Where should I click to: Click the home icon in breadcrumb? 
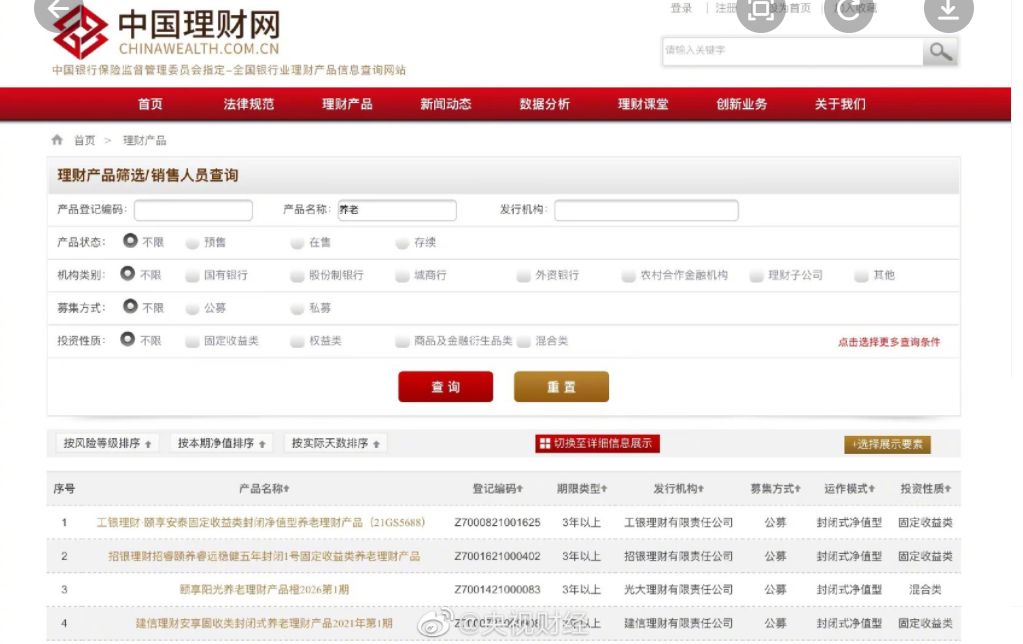click(x=57, y=140)
